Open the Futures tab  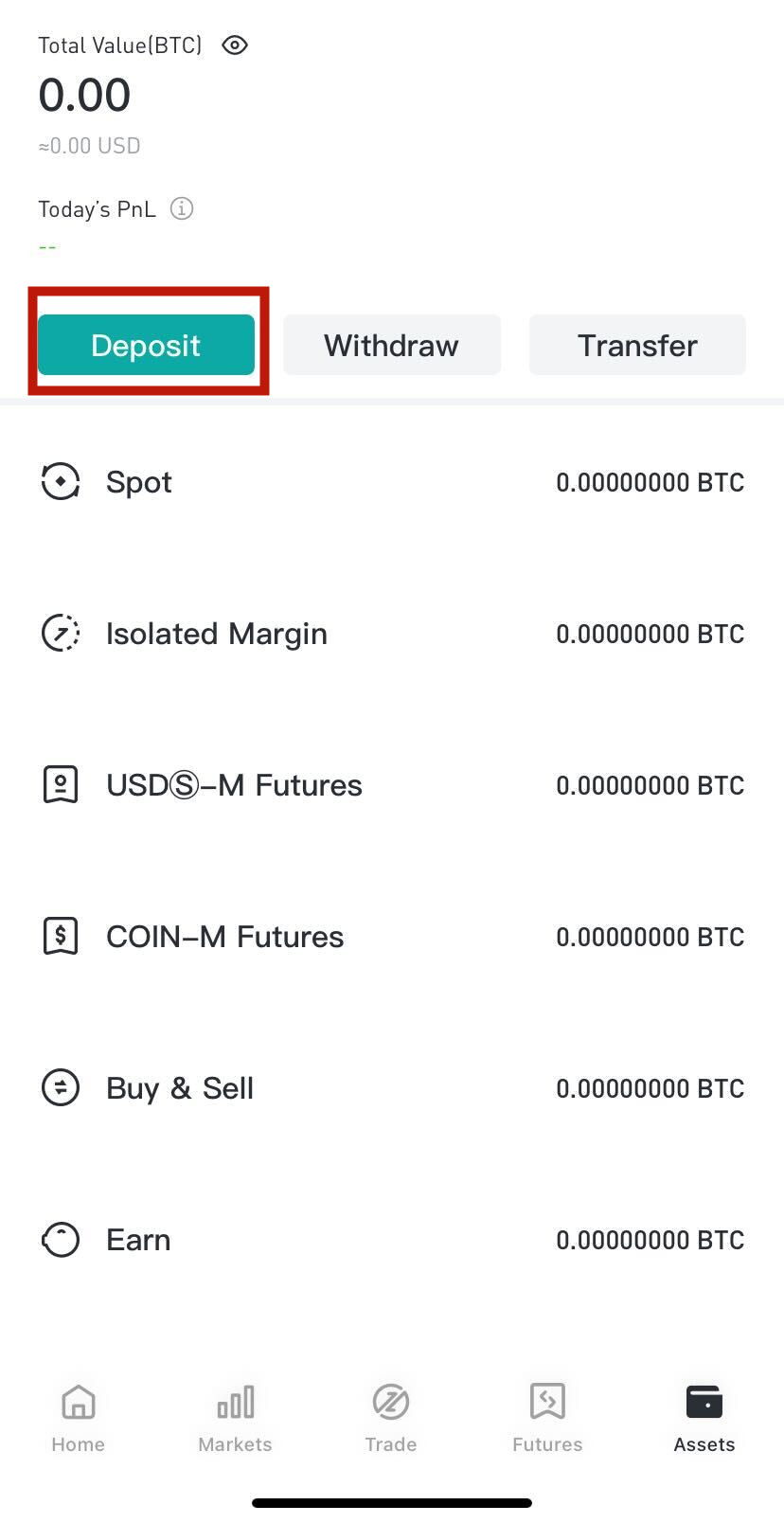coord(547,1418)
